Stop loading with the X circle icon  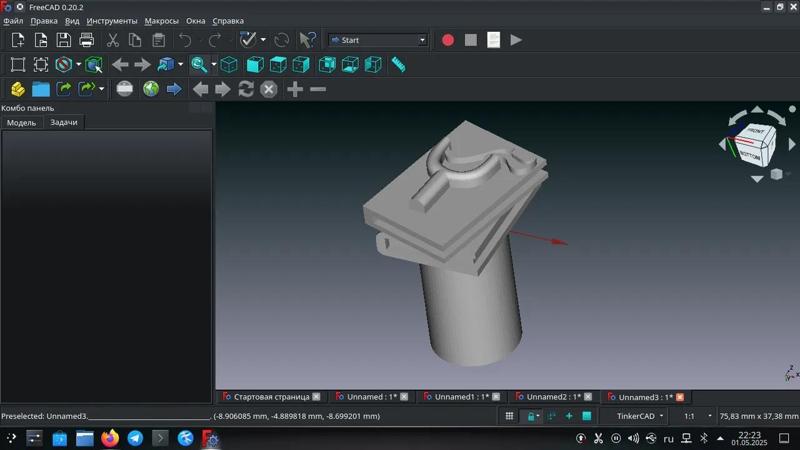tap(269, 89)
